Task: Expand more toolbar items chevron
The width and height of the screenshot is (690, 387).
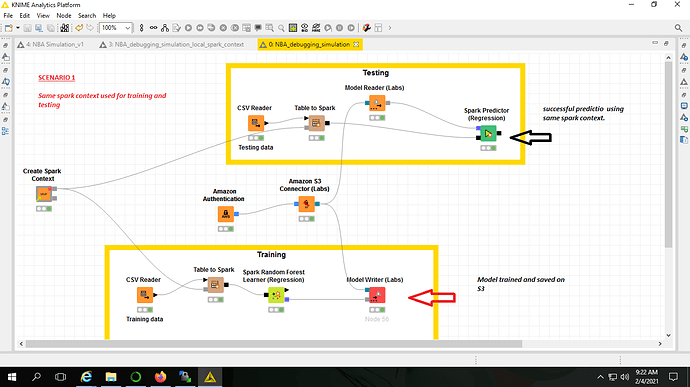Action: click(389, 28)
